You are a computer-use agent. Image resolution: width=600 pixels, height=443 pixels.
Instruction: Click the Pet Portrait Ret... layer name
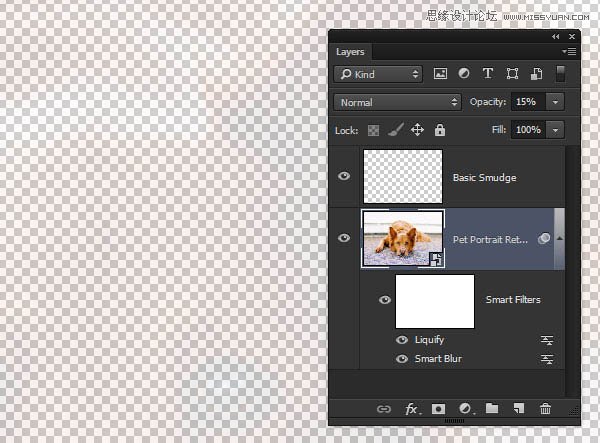coord(490,239)
